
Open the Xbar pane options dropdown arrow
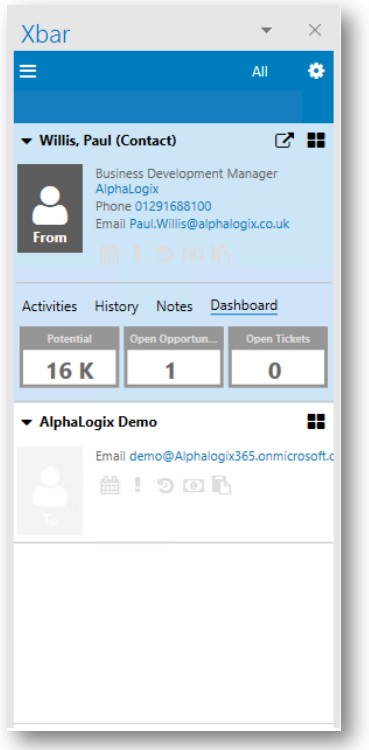266,31
